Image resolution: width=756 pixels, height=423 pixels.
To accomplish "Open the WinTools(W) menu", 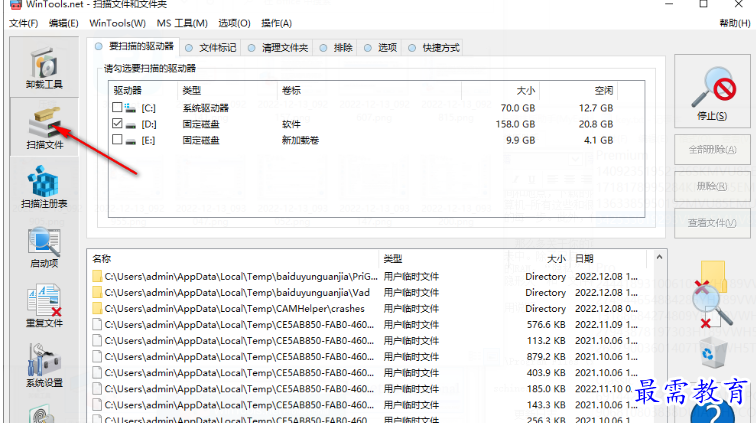I will [x=117, y=23].
